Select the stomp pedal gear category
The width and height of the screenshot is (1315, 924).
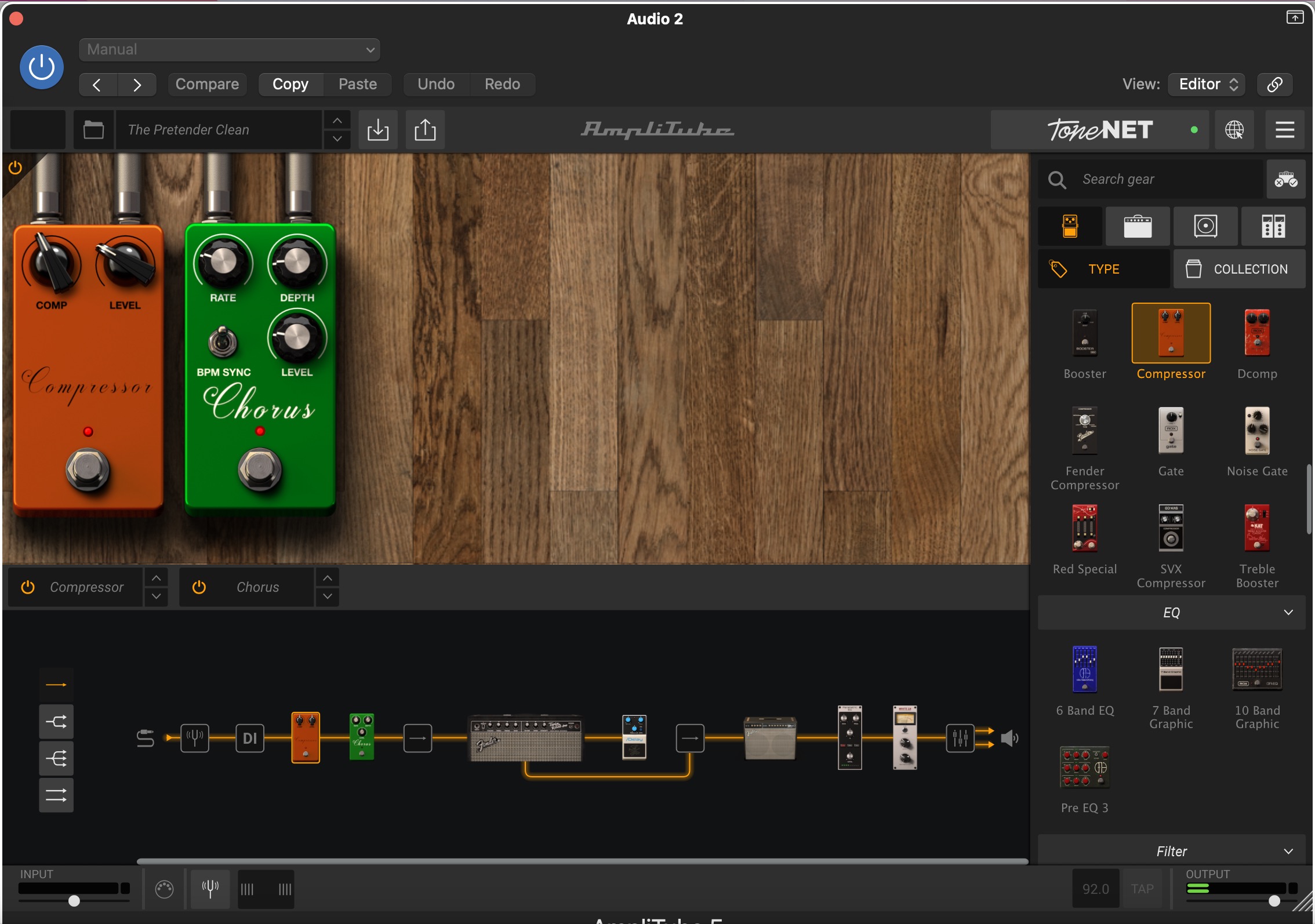pos(1070,226)
